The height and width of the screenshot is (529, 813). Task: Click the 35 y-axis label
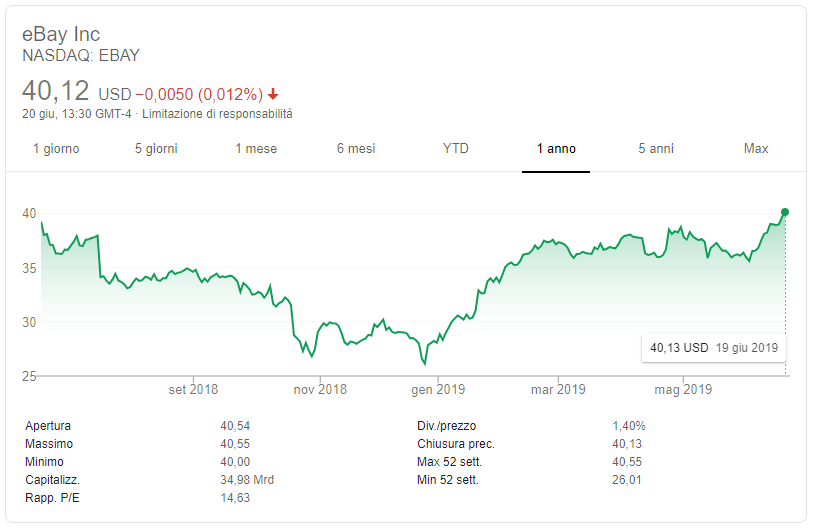tap(29, 268)
